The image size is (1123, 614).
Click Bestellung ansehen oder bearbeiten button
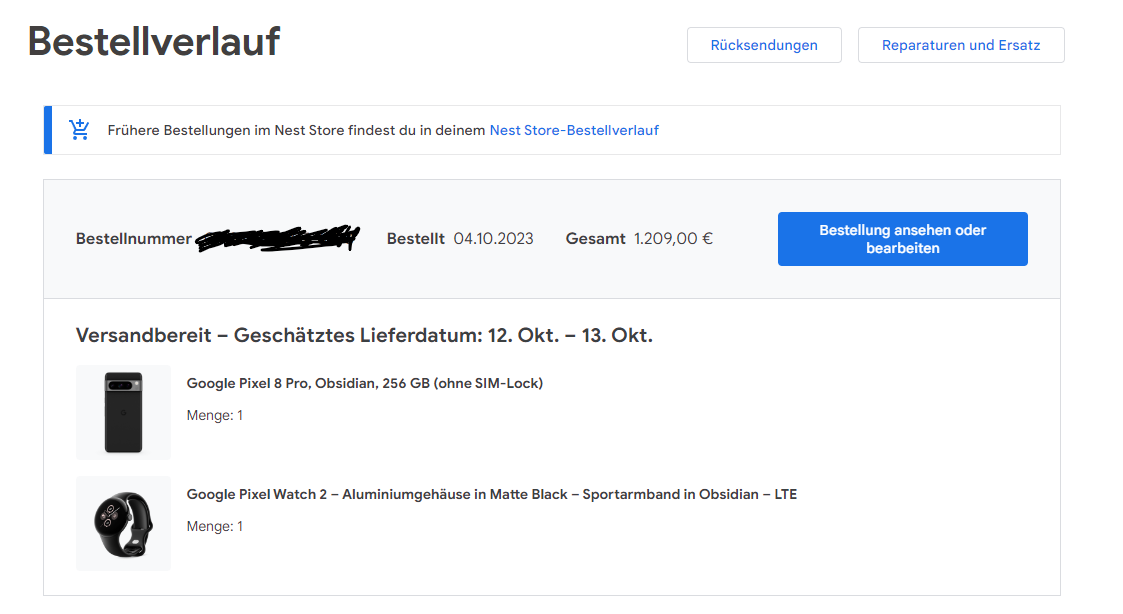pyautogui.click(x=902, y=239)
